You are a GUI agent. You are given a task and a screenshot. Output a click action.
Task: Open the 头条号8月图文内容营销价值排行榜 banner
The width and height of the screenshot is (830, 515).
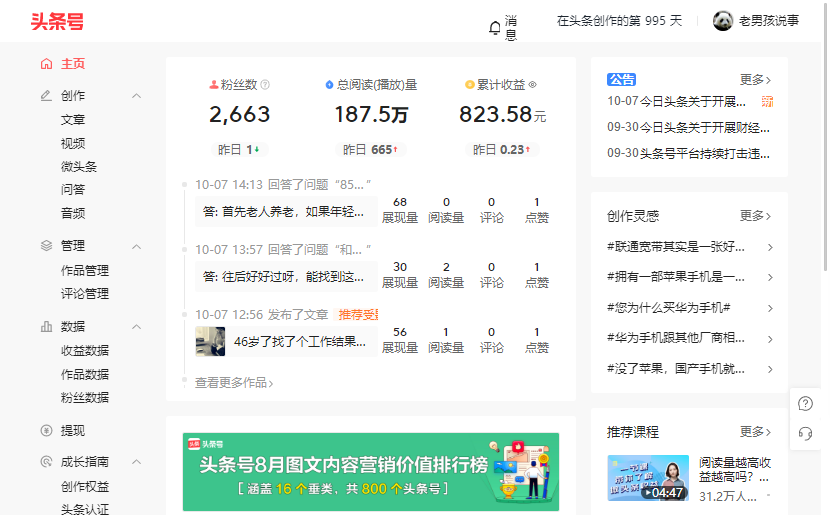pos(371,472)
